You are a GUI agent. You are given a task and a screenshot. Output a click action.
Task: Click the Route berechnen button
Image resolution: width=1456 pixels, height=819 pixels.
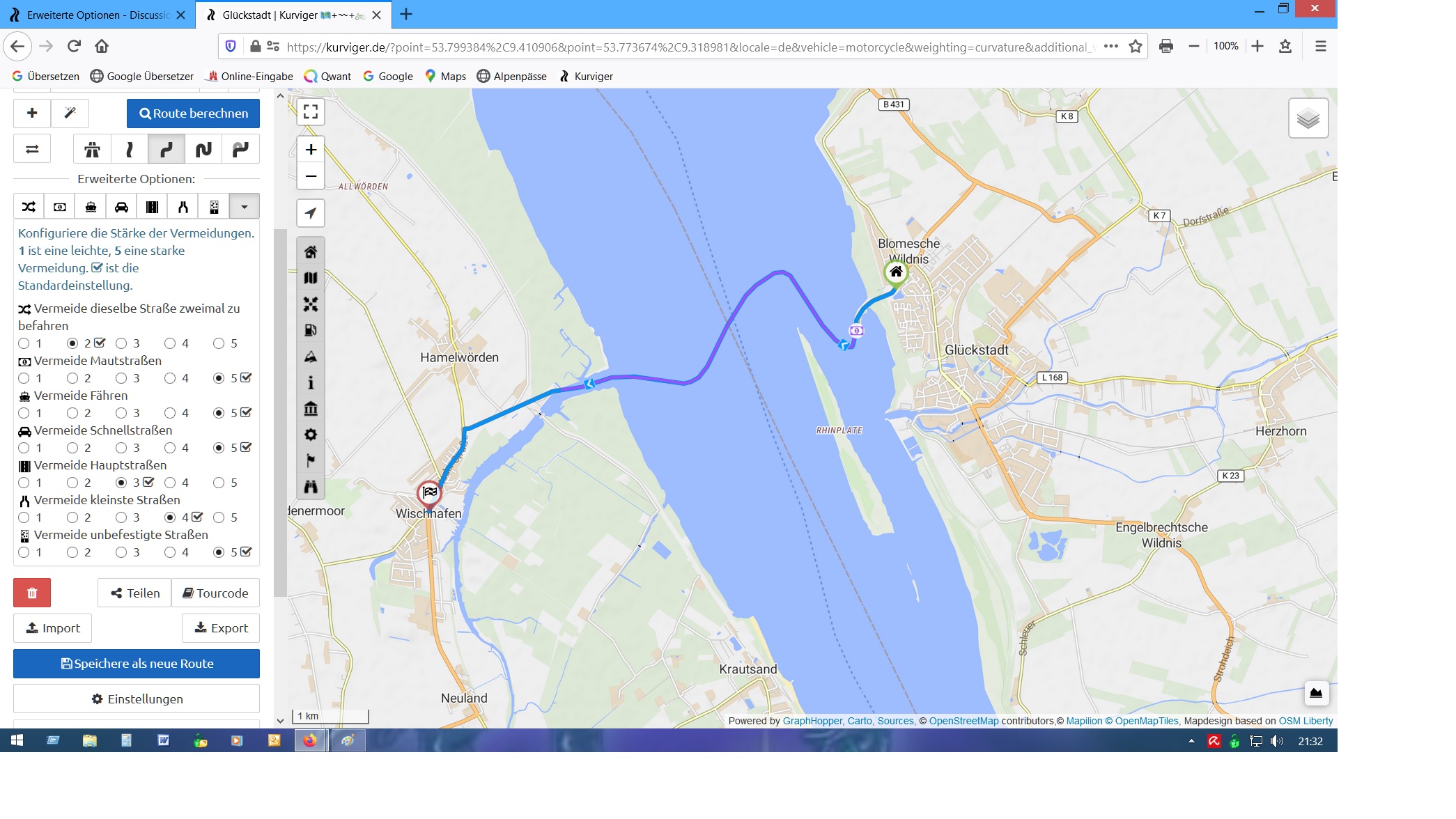pyautogui.click(x=193, y=114)
